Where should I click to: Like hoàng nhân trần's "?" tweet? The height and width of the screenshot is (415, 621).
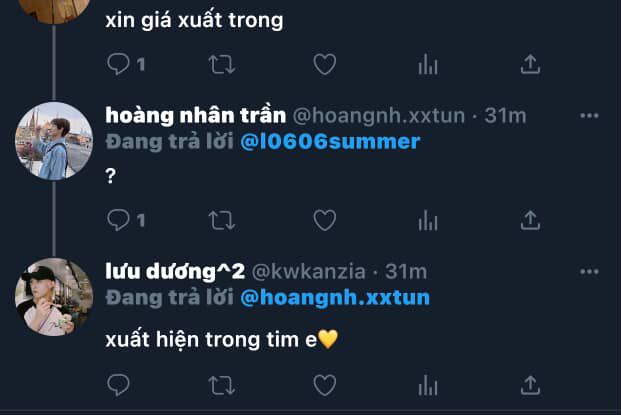click(x=325, y=220)
